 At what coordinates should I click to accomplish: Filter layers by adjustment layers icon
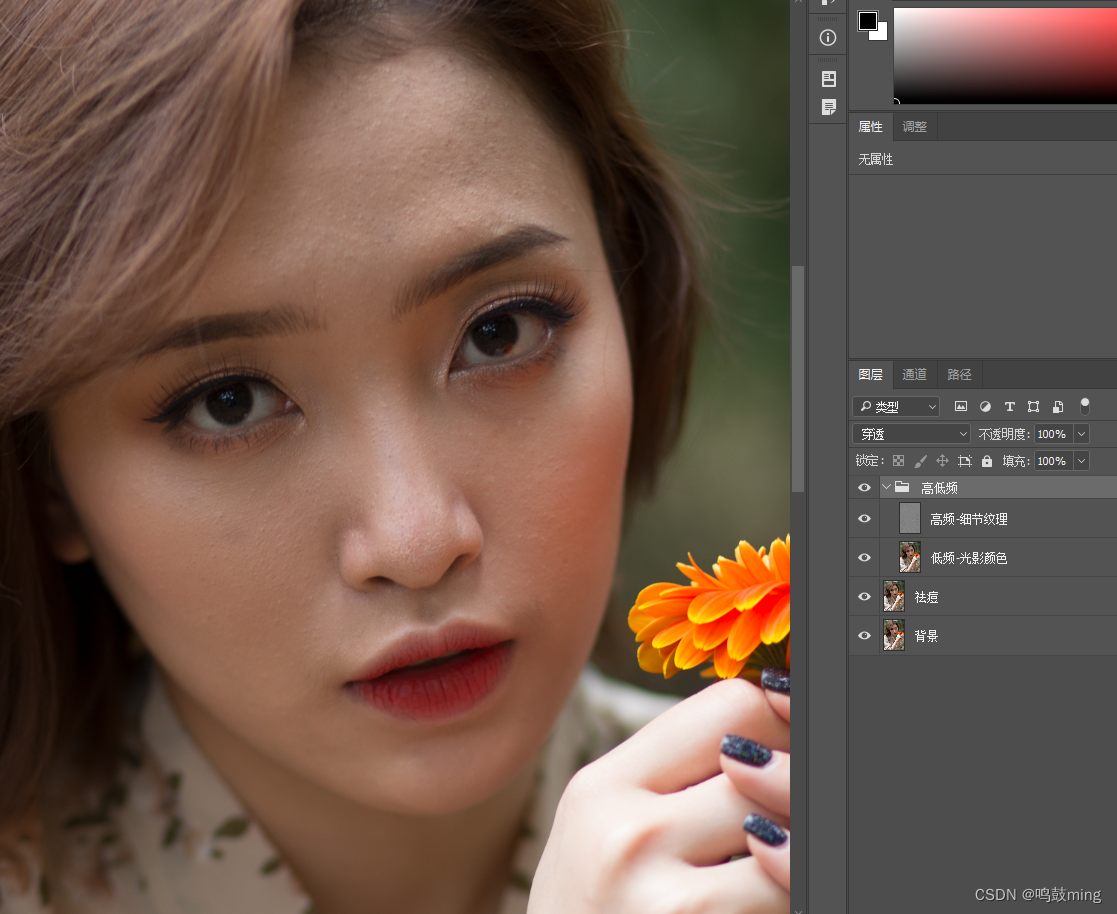[x=985, y=406]
